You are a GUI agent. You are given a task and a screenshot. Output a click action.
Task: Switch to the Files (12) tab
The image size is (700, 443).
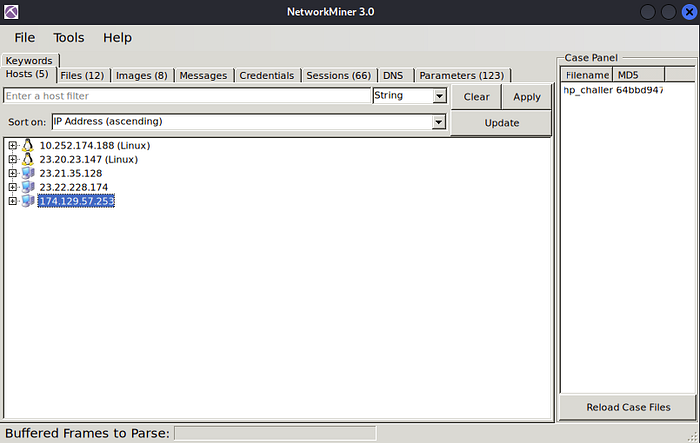click(x=82, y=75)
